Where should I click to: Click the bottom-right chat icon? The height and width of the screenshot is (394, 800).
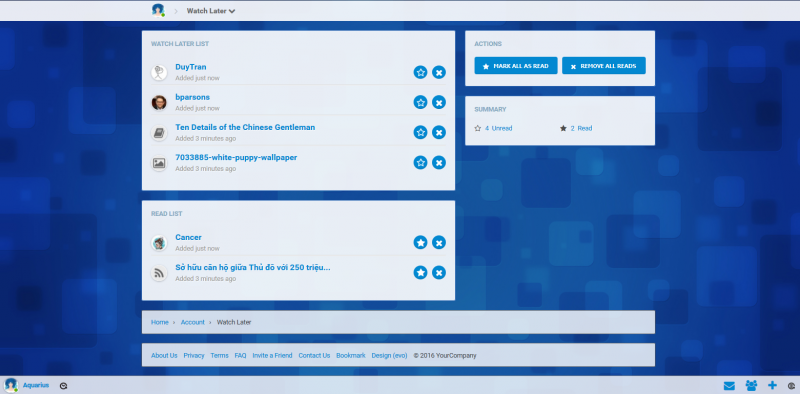pyautogui.click(x=792, y=386)
